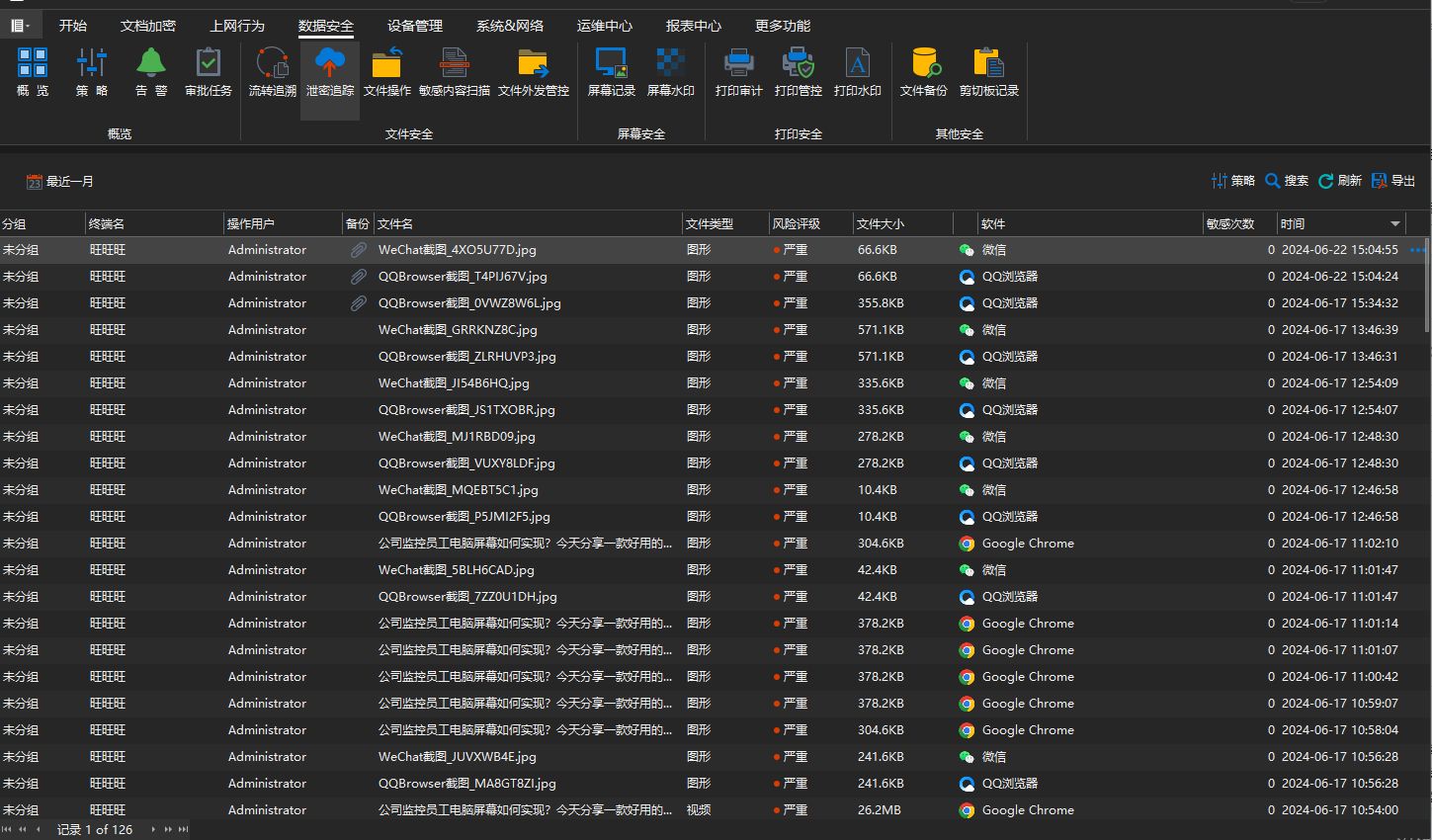The image size is (1432, 840).
Task: Sort by the 文件名 column header
Action: [x=528, y=224]
